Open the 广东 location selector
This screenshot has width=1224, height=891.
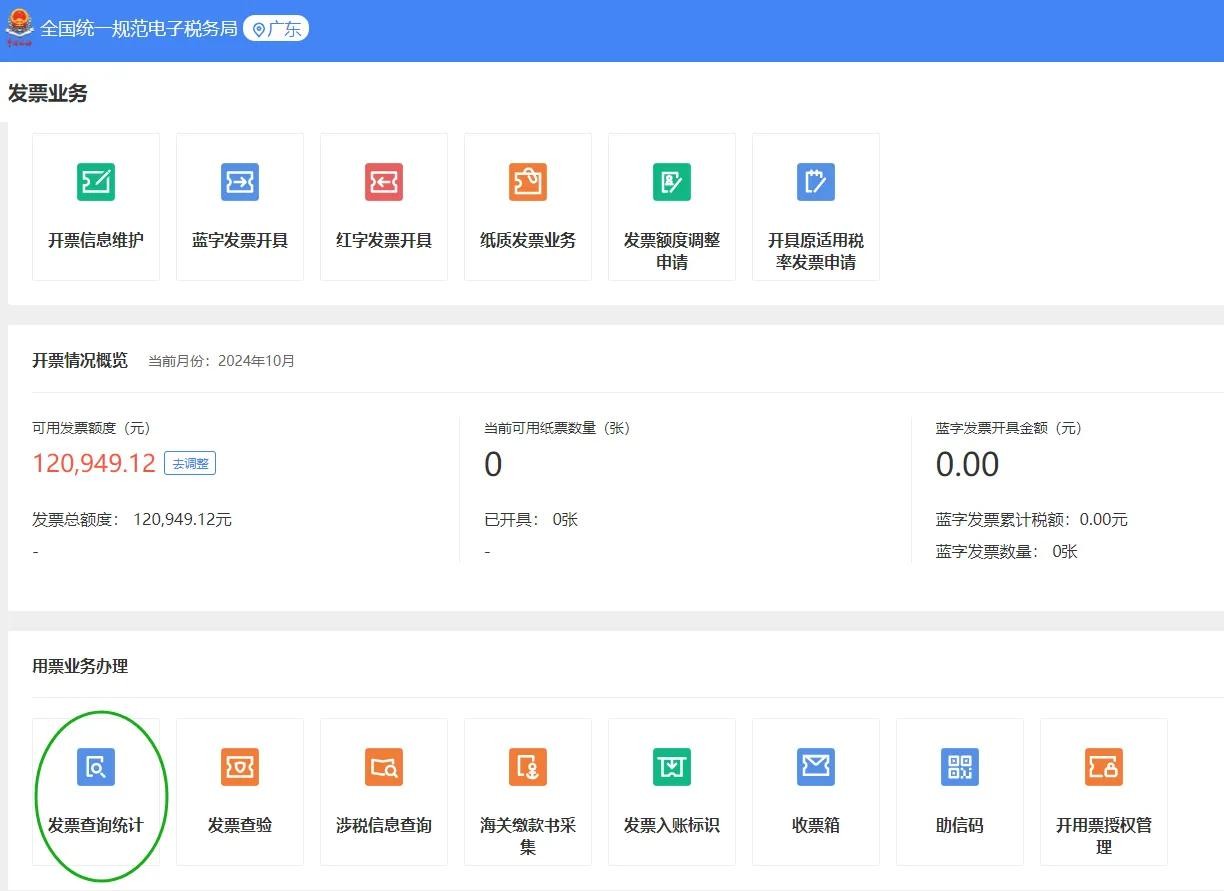point(276,29)
